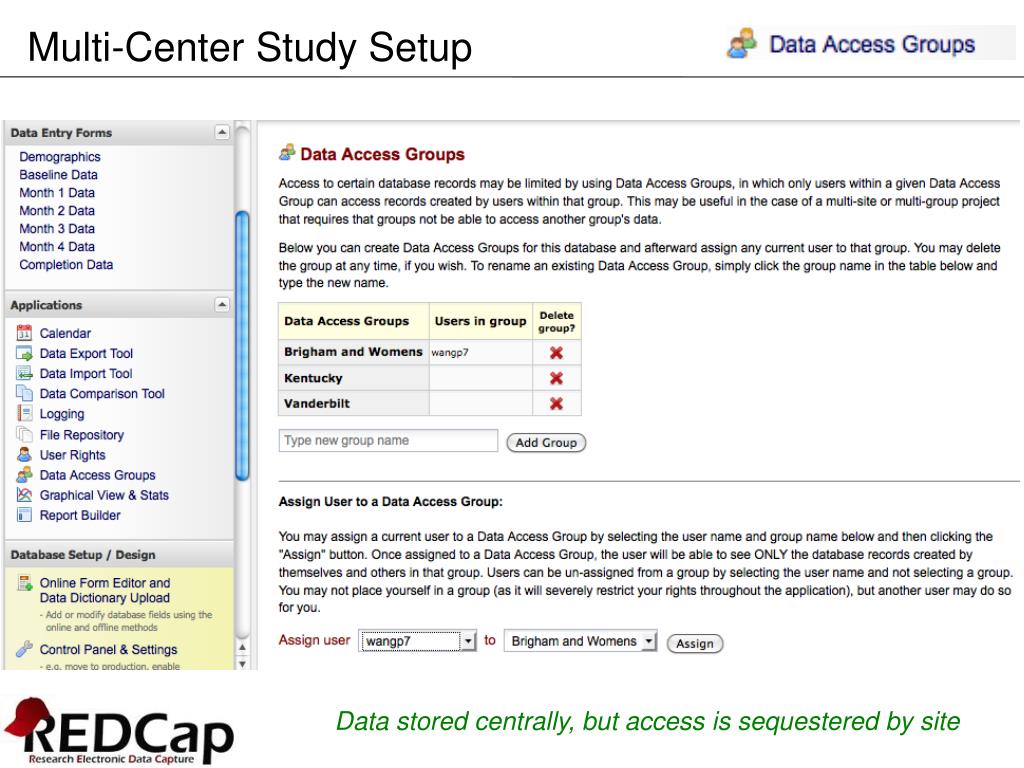The height and width of the screenshot is (768, 1024).
Task: Open the Report Builder link
Action: [x=80, y=515]
